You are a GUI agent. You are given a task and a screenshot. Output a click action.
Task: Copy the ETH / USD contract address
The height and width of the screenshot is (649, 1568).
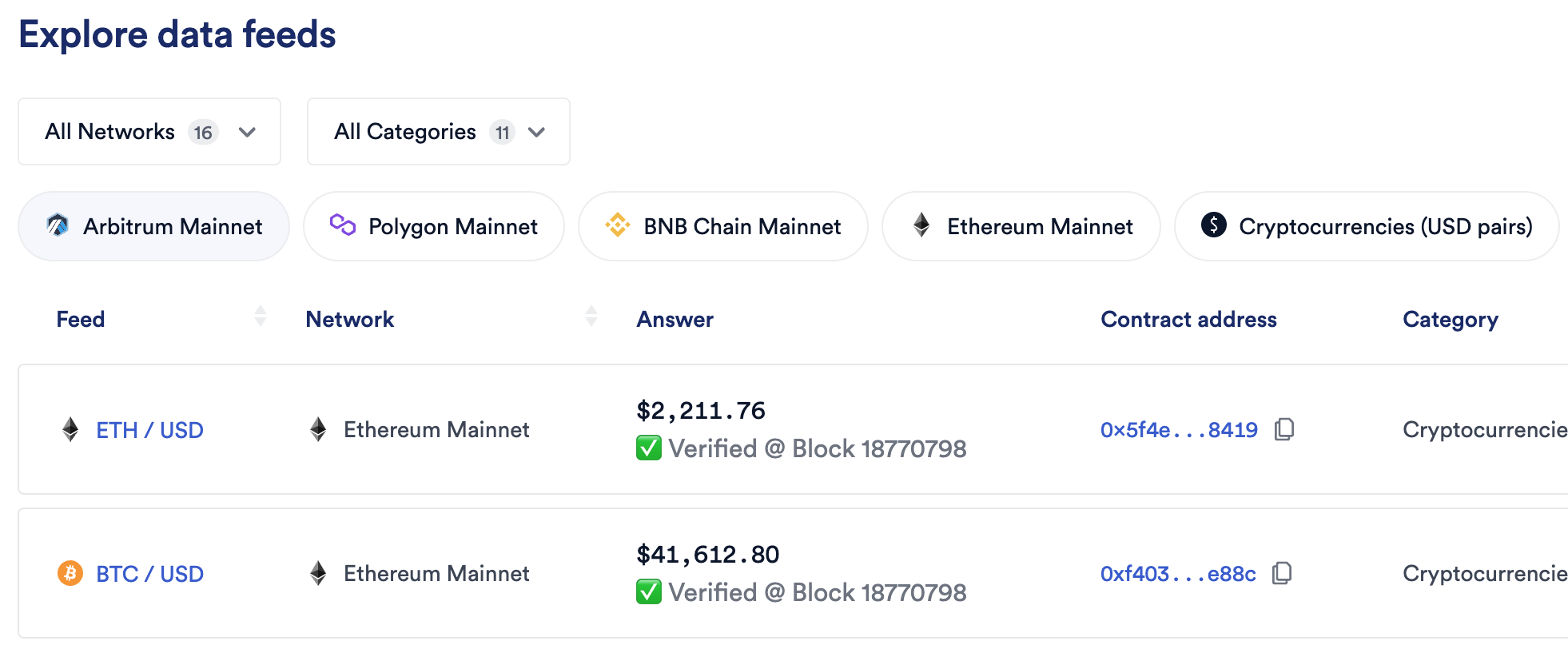[x=1284, y=429]
